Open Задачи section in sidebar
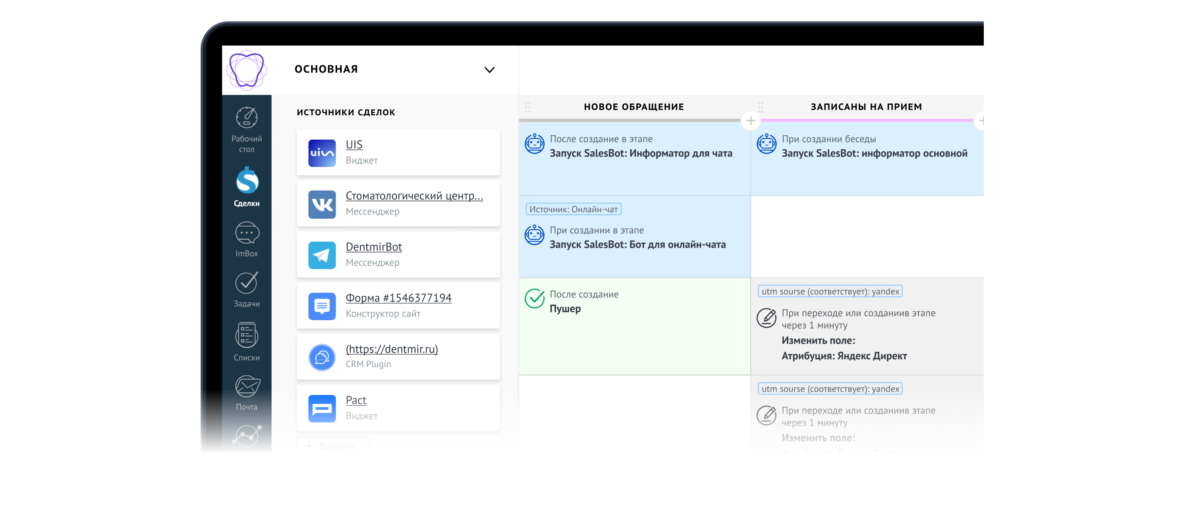 click(x=246, y=290)
